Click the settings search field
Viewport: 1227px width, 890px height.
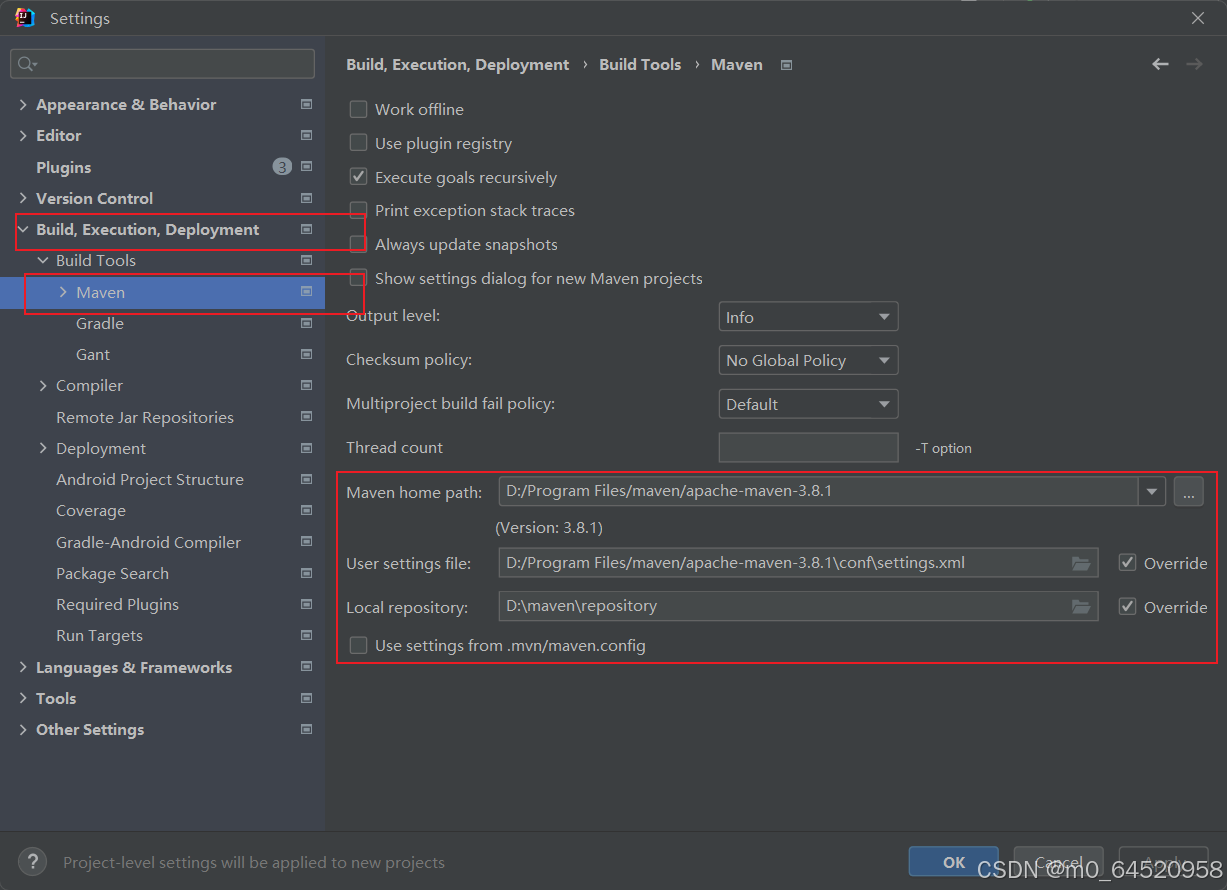click(x=162, y=64)
